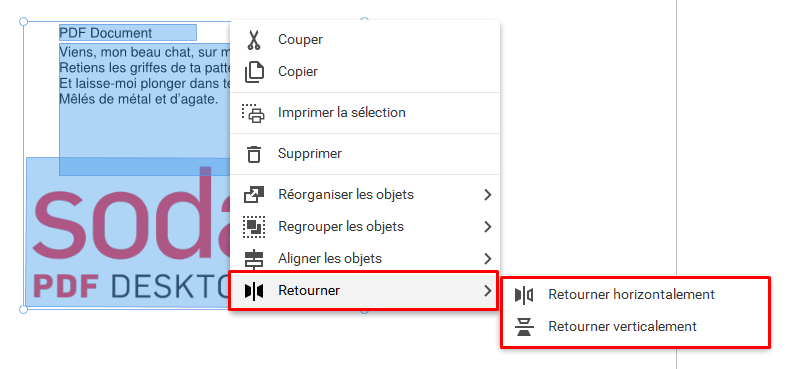Expand Regrouper les objets submenu arrow
The width and height of the screenshot is (787, 369).
pos(487,227)
